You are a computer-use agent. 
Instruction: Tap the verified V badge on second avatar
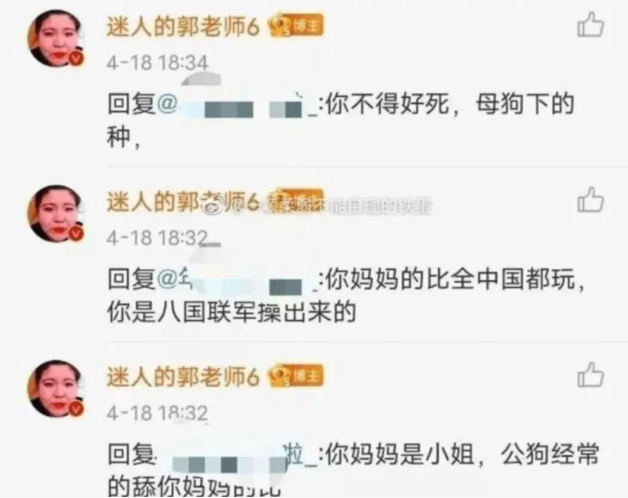pos(76,234)
